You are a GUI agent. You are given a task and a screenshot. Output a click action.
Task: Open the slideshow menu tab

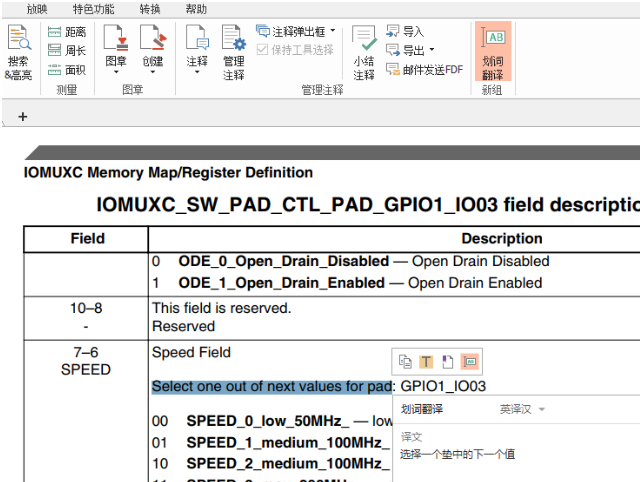[37, 9]
